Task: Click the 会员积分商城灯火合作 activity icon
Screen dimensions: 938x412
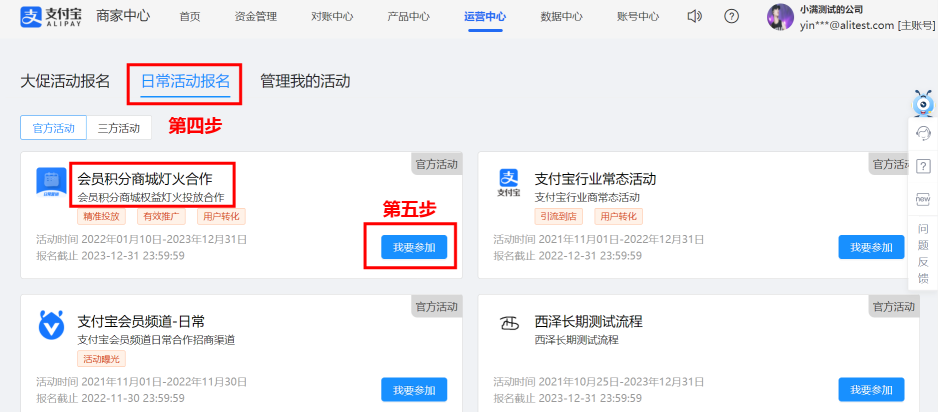Action: click(x=51, y=182)
